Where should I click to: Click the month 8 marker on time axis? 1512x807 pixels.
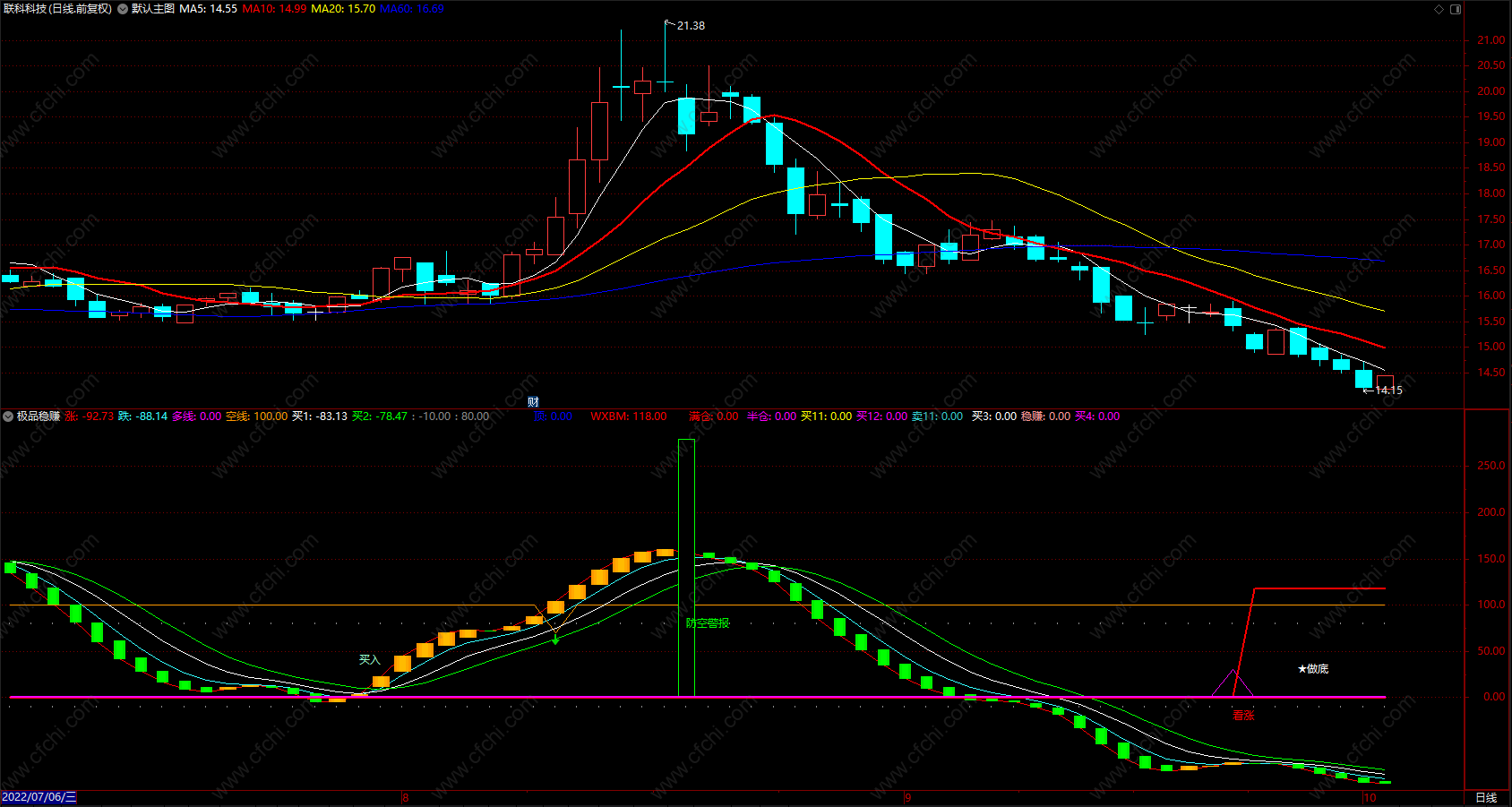click(406, 798)
